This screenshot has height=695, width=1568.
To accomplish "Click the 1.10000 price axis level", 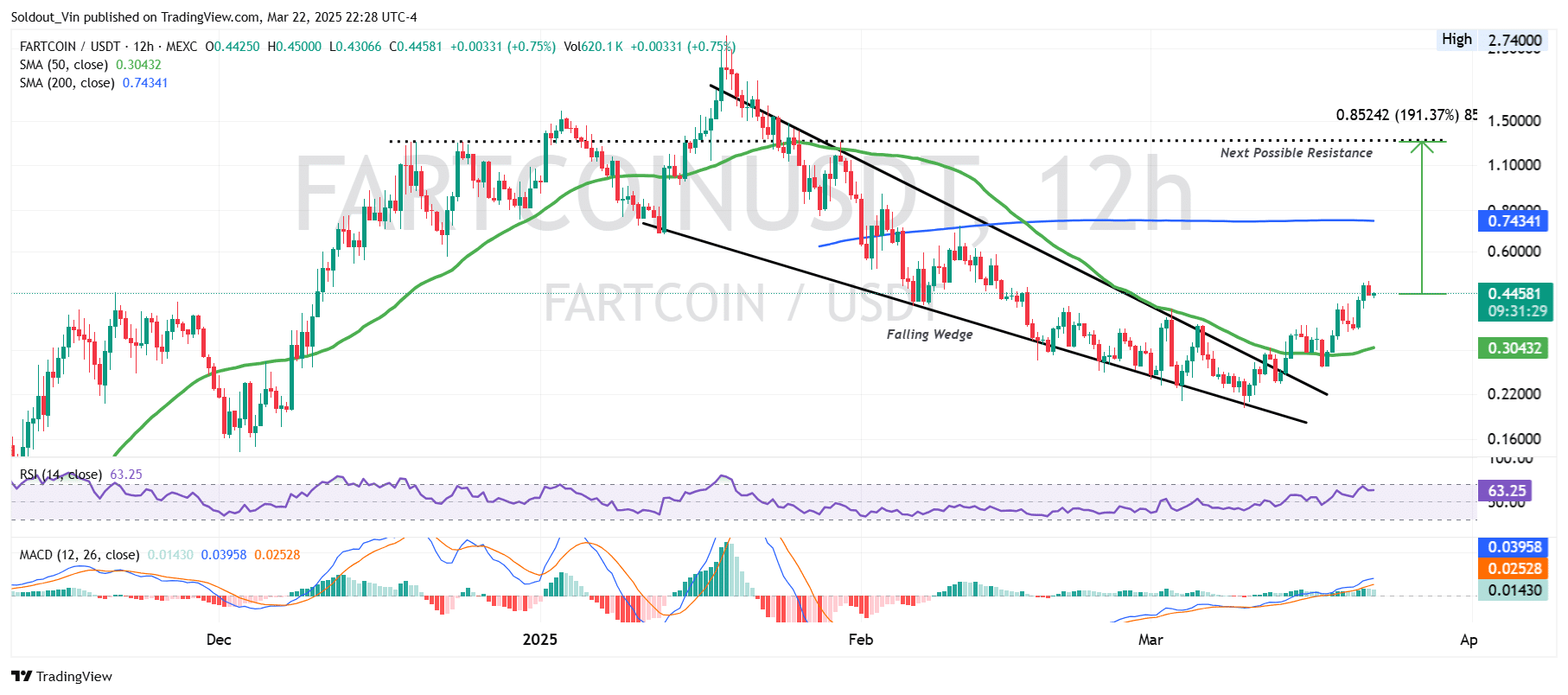I will (1514, 165).
